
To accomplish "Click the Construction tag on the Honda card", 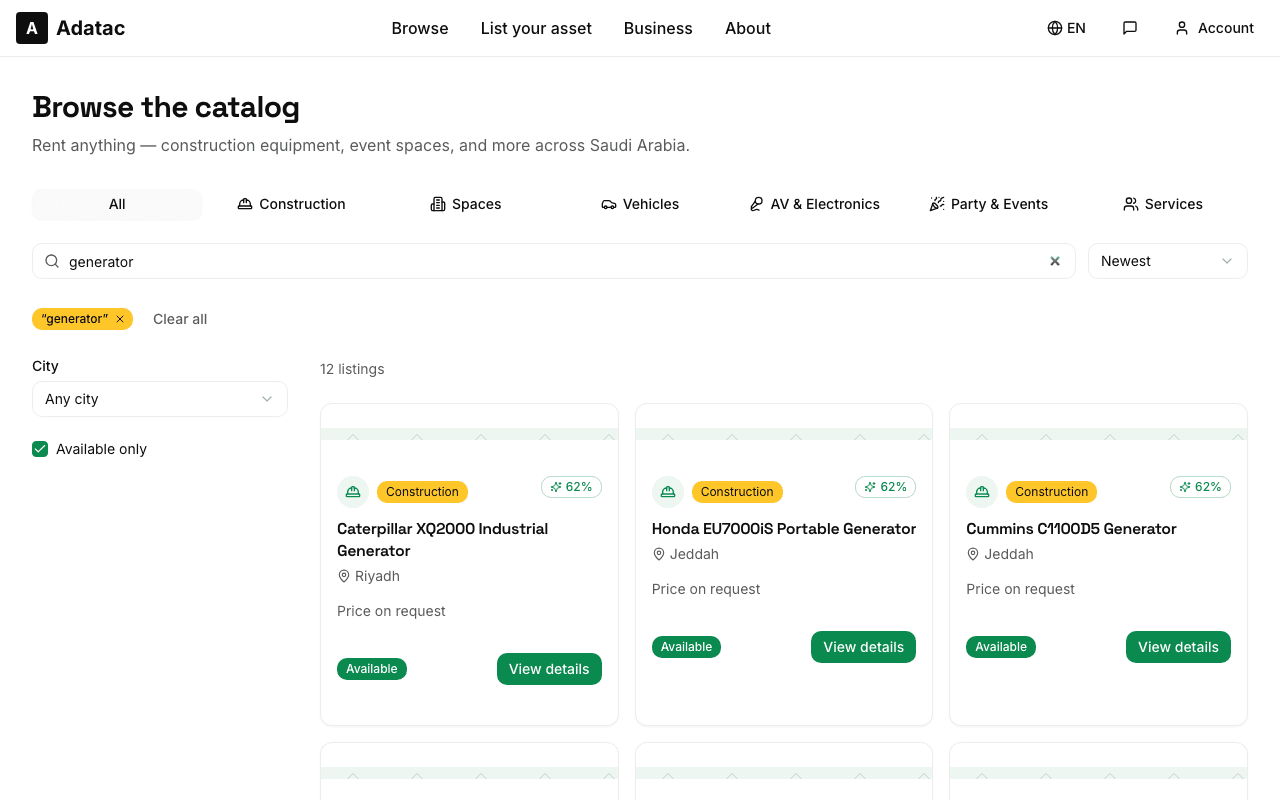I will pyautogui.click(x=737, y=492).
